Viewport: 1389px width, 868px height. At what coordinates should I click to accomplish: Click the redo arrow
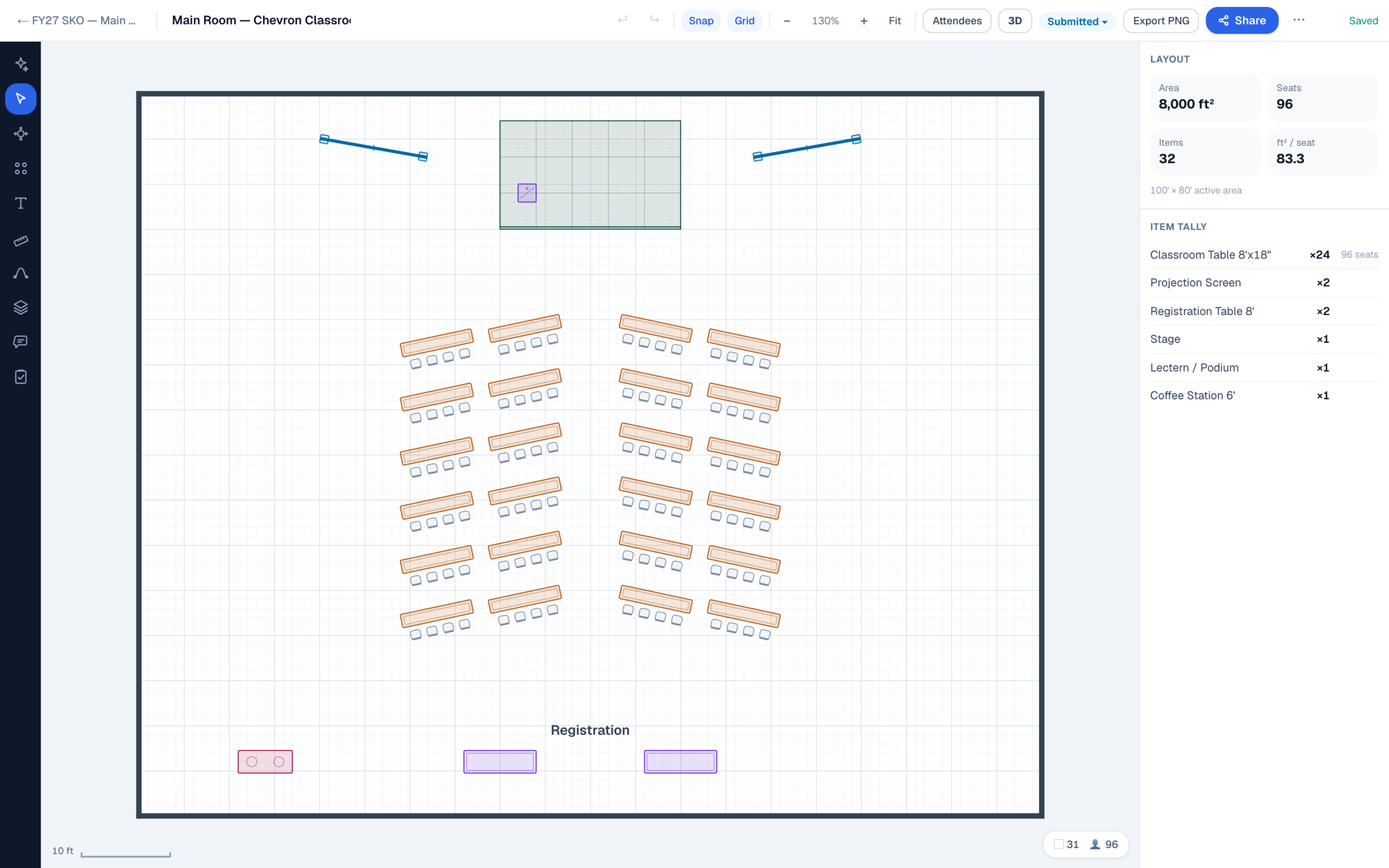(x=654, y=20)
